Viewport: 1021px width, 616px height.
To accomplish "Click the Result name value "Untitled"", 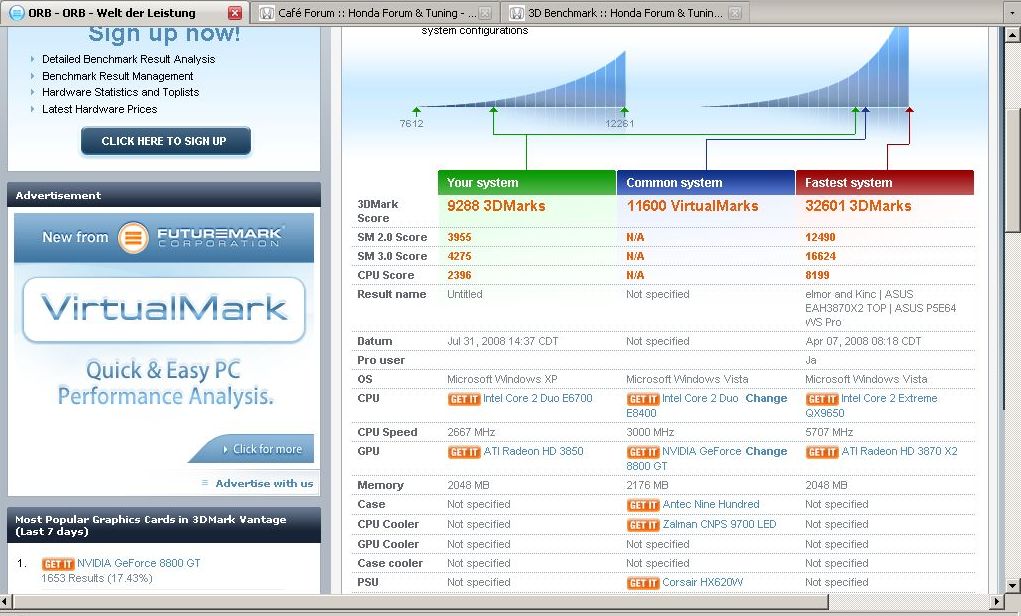I will [x=465, y=294].
